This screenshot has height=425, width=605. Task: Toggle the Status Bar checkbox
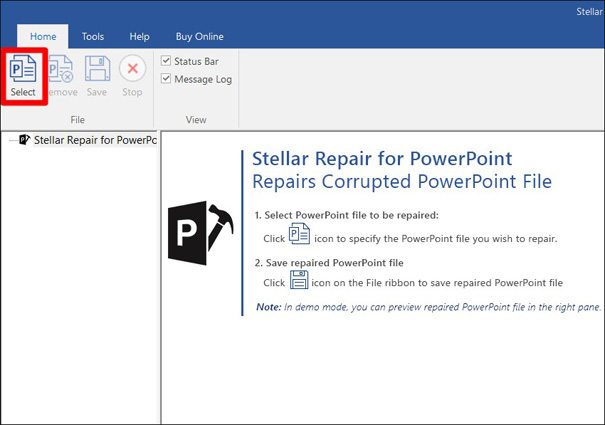coord(166,61)
